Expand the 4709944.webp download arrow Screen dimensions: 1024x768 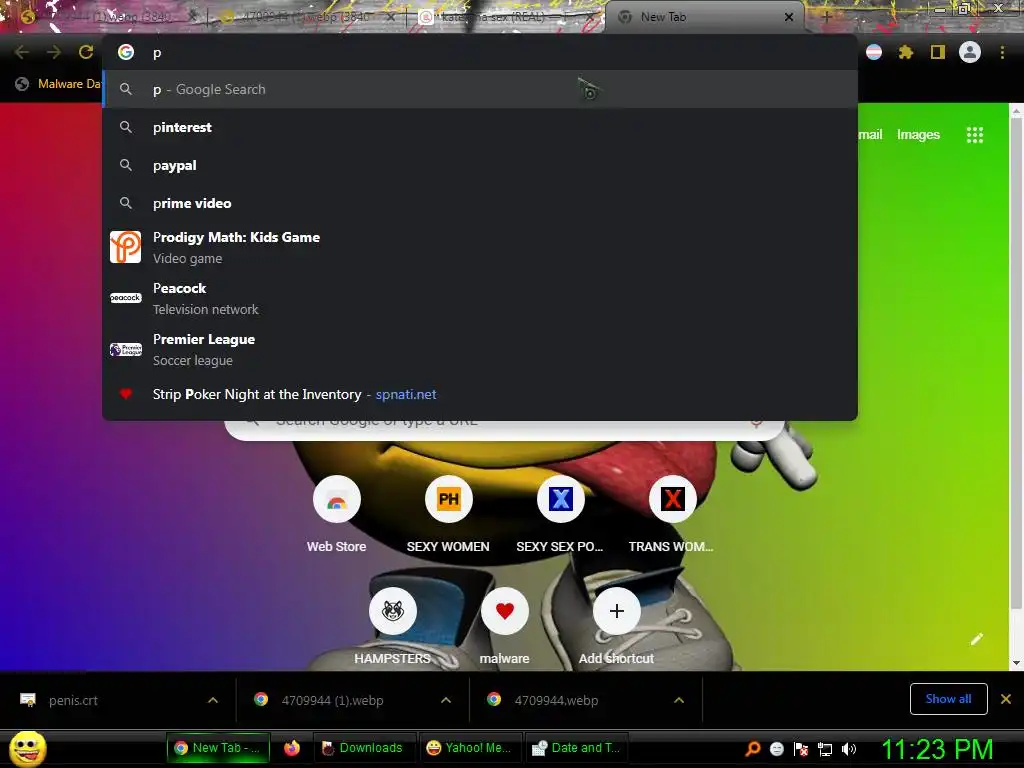click(x=679, y=700)
